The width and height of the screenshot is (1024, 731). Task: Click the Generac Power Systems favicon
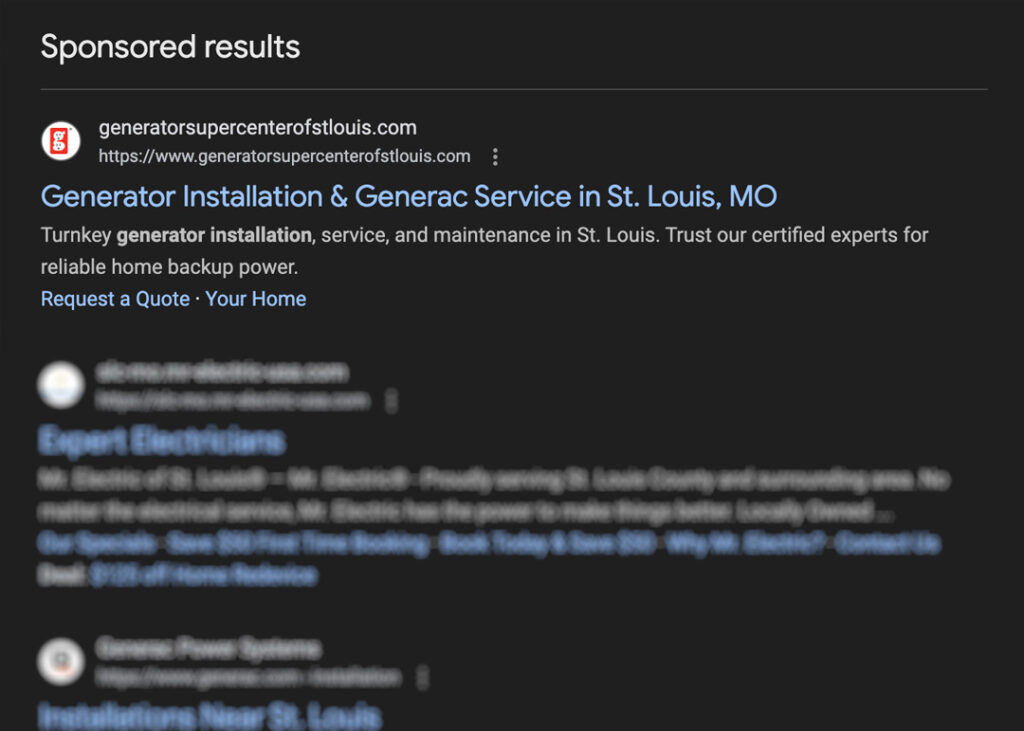pyautogui.click(x=61, y=662)
